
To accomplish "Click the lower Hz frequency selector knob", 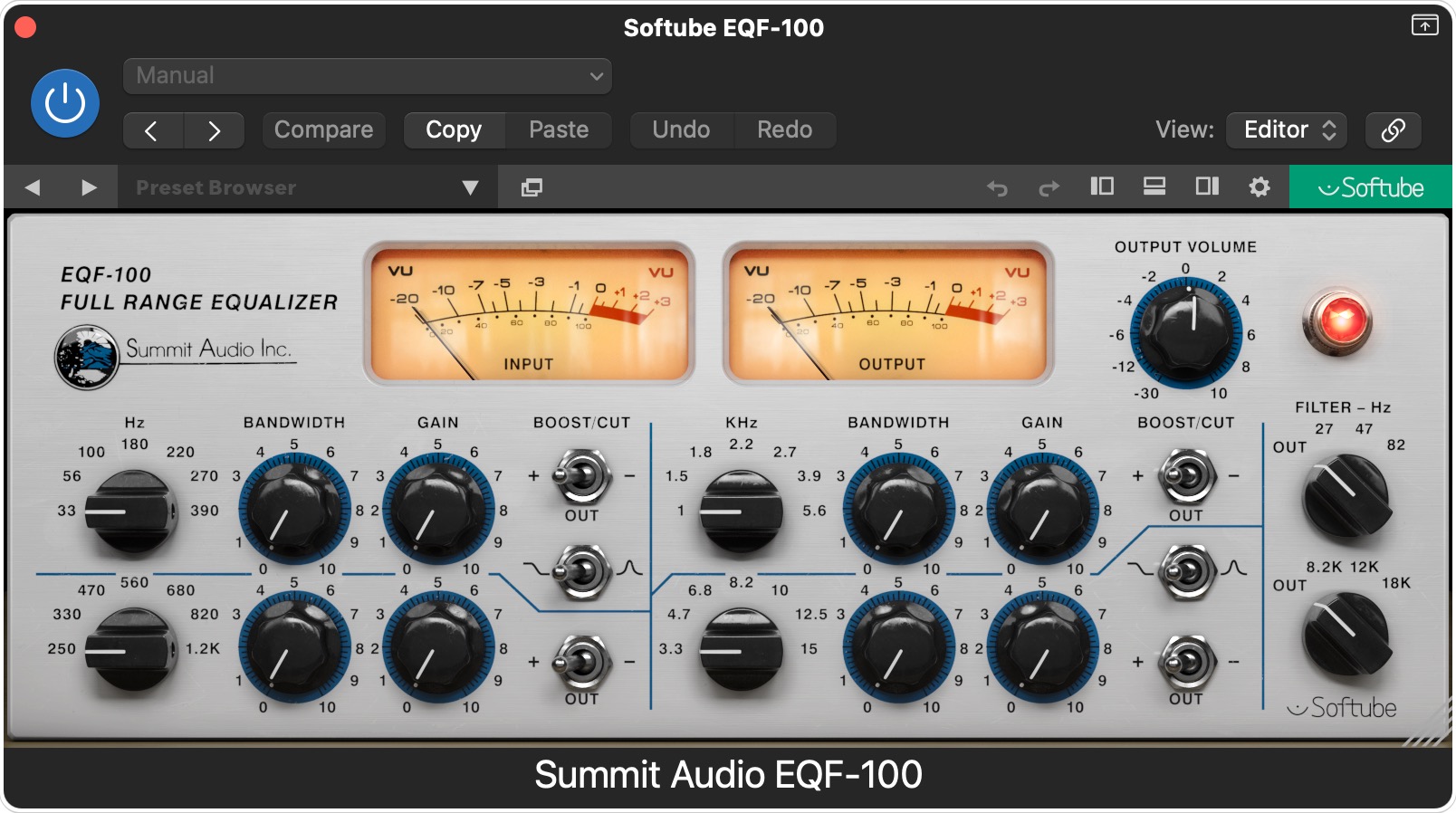I will click(133, 650).
